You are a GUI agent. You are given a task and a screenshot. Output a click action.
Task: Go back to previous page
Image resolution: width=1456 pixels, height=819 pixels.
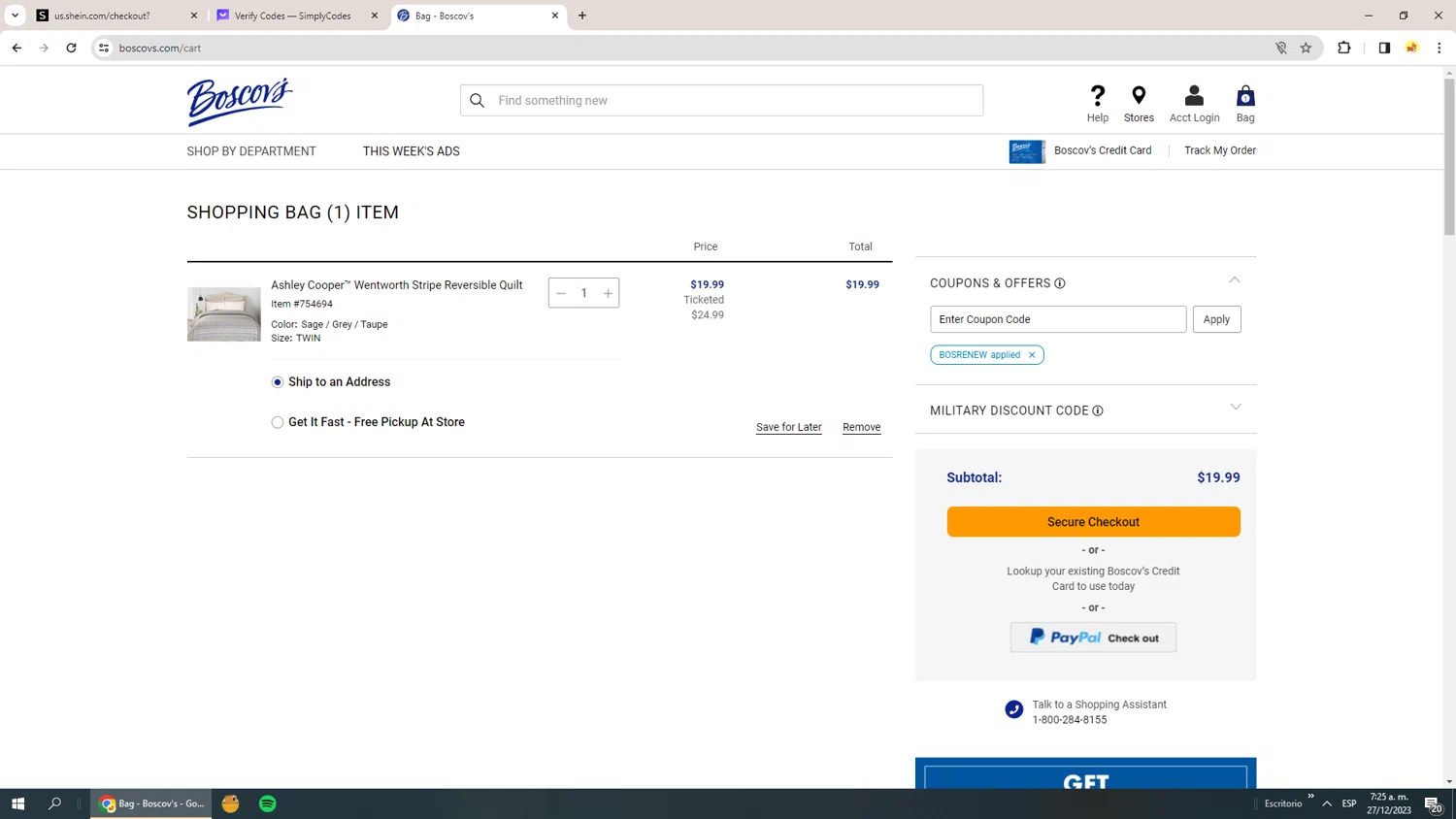[x=17, y=48]
